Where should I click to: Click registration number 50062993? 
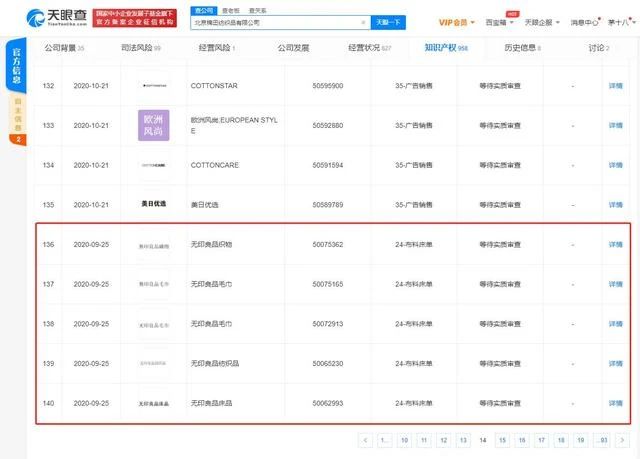coord(328,403)
